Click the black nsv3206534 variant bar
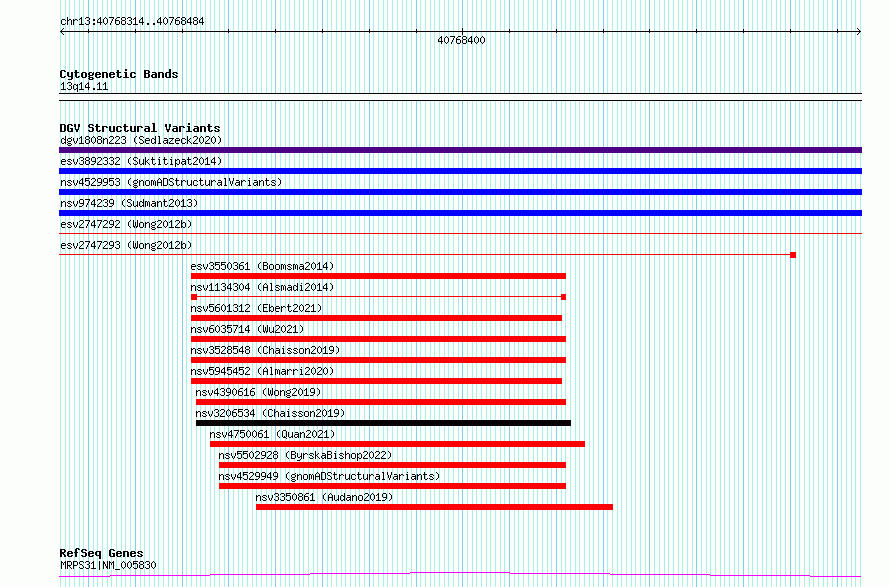Image resolution: width=890 pixels, height=587 pixels. 383,423
